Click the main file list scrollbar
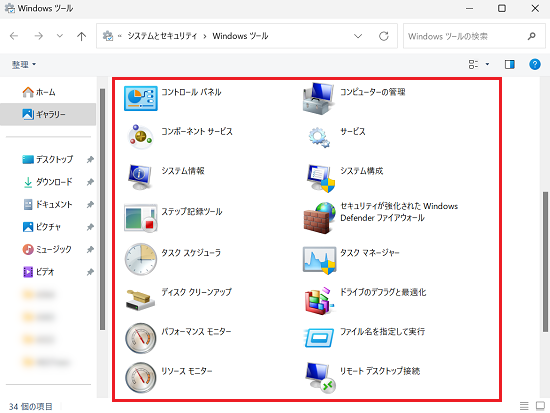Viewport: 550px width, 413px height. coord(545,261)
